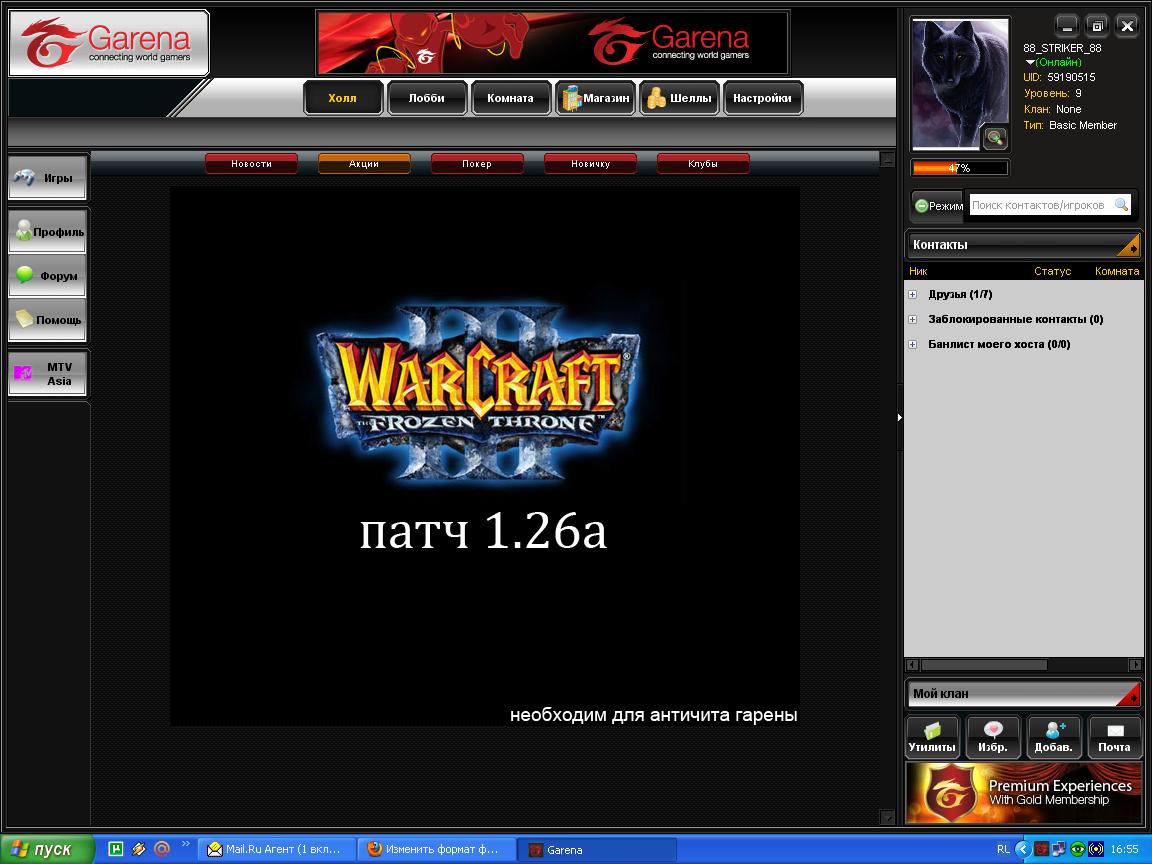1152x864 pixels.
Task: Toggle the Режим mode button
Action: [938, 206]
